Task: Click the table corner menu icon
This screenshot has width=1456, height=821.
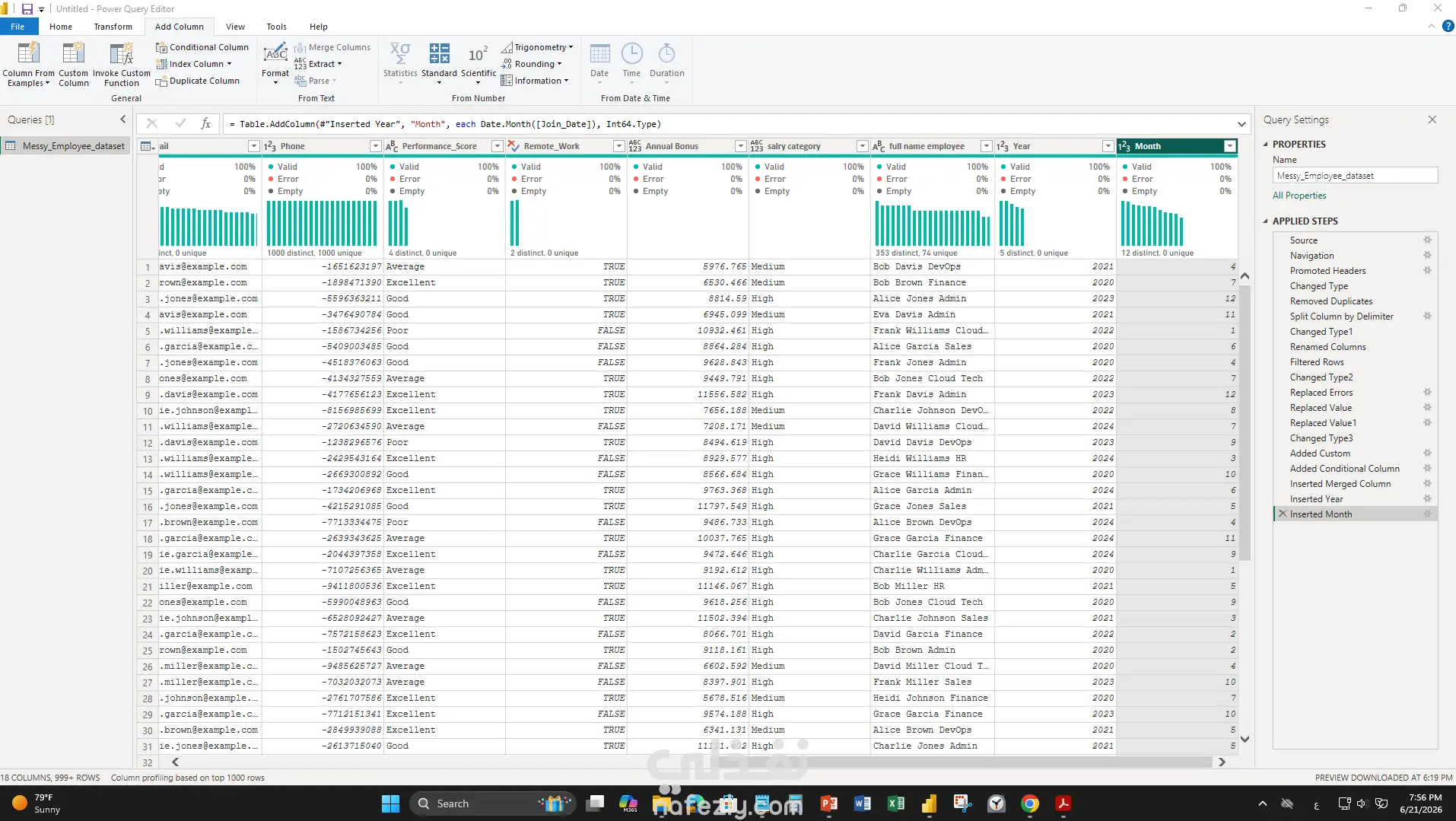Action: tap(148, 146)
